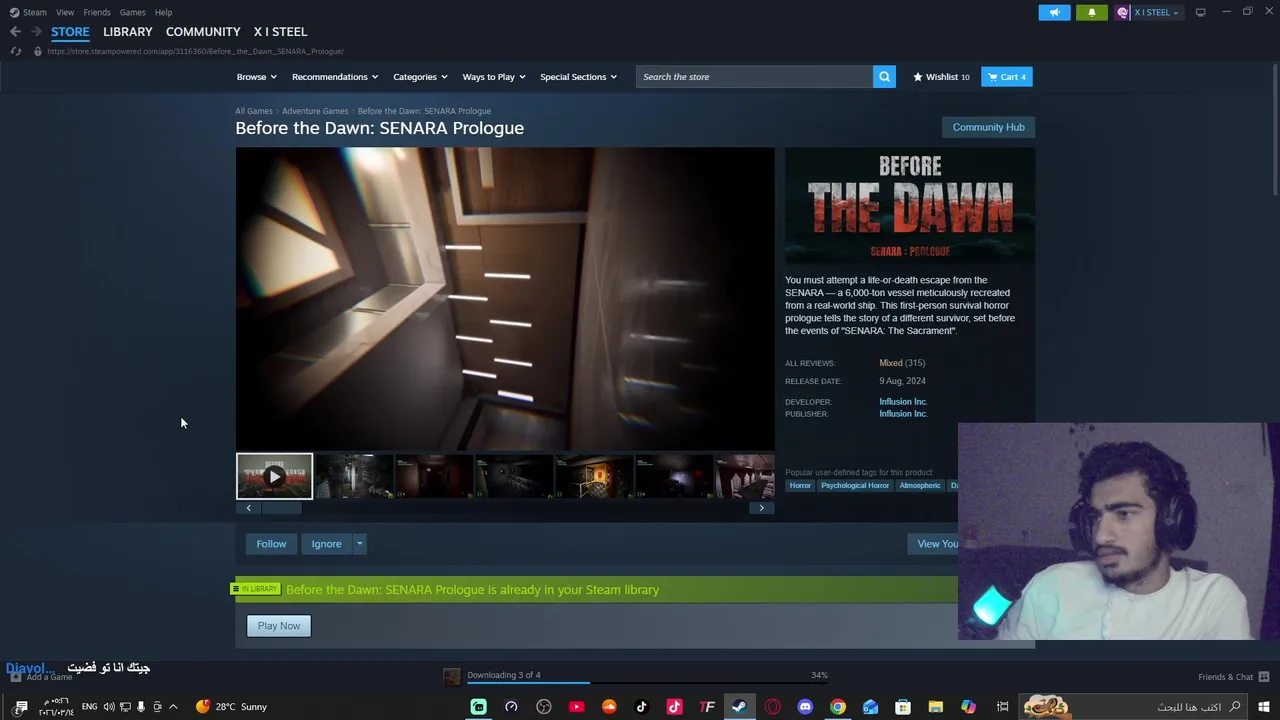Click the main trailer video player
The image size is (1280, 720).
[505, 299]
